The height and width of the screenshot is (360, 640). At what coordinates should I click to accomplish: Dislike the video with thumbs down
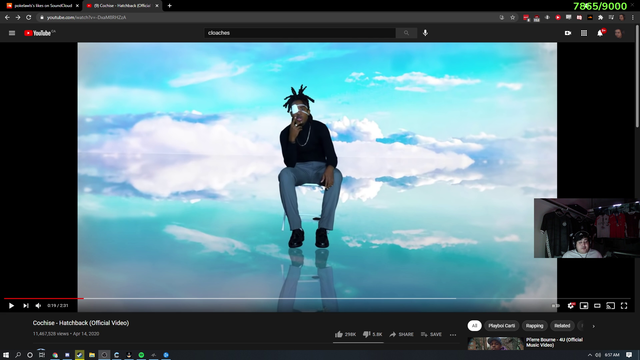point(372,334)
